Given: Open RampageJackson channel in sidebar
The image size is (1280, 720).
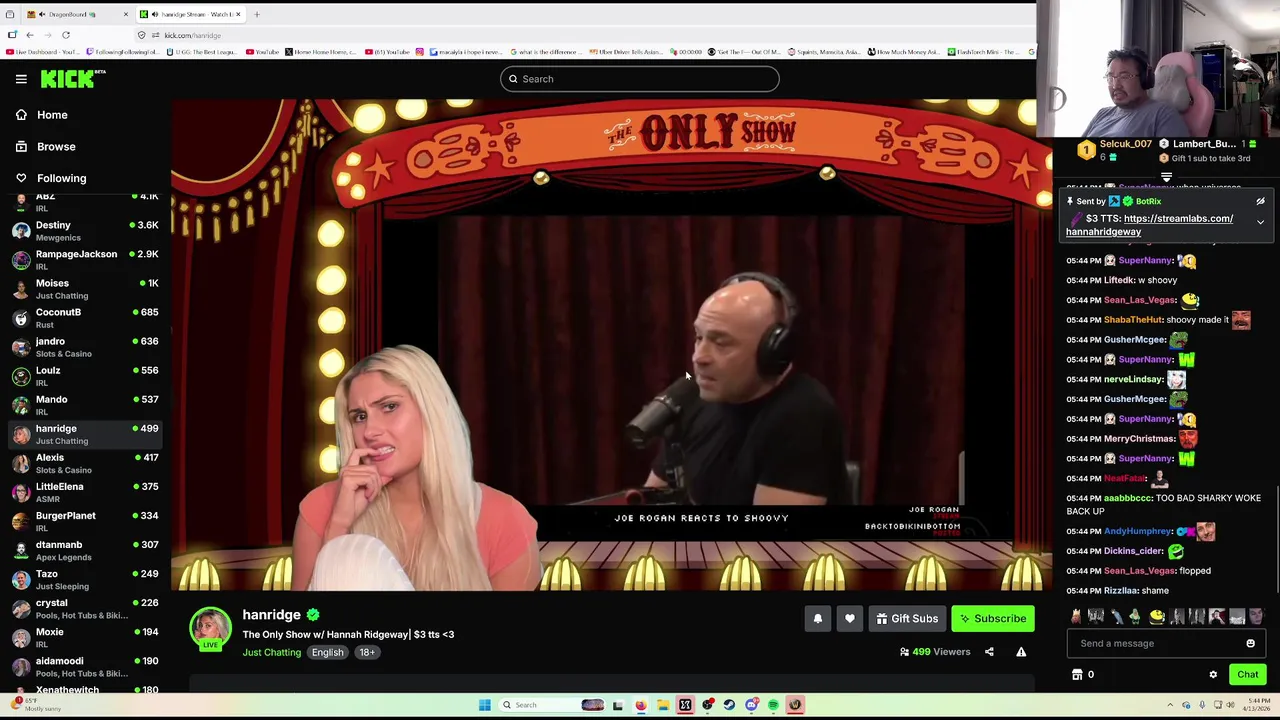Looking at the screenshot, I should click(x=86, y=260).
